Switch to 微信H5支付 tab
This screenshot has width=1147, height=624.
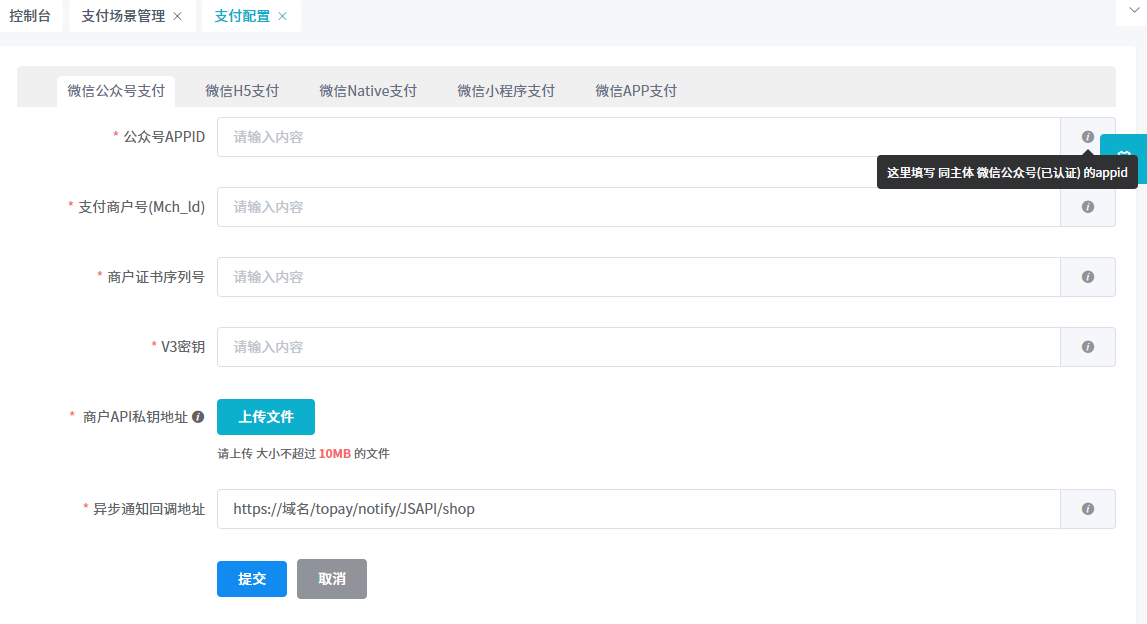pos(242,91)
